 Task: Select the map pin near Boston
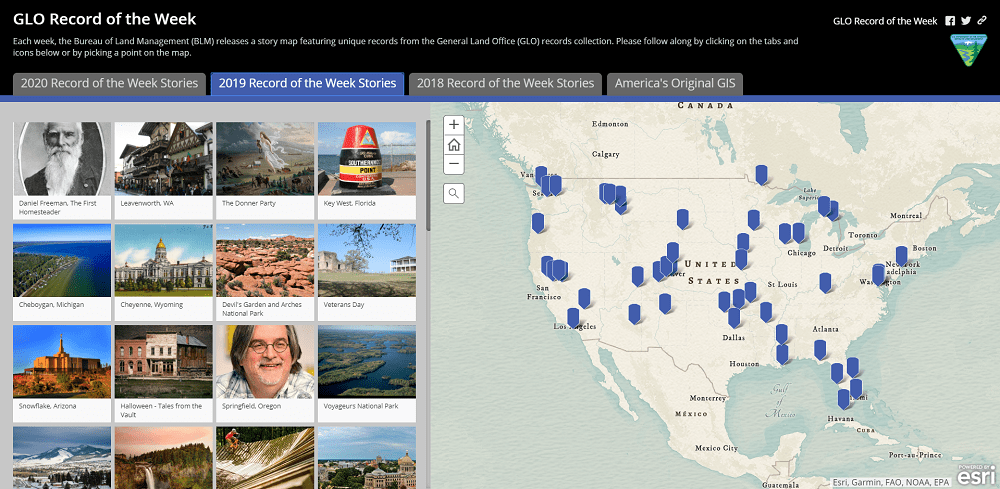[x=901, y=256]
